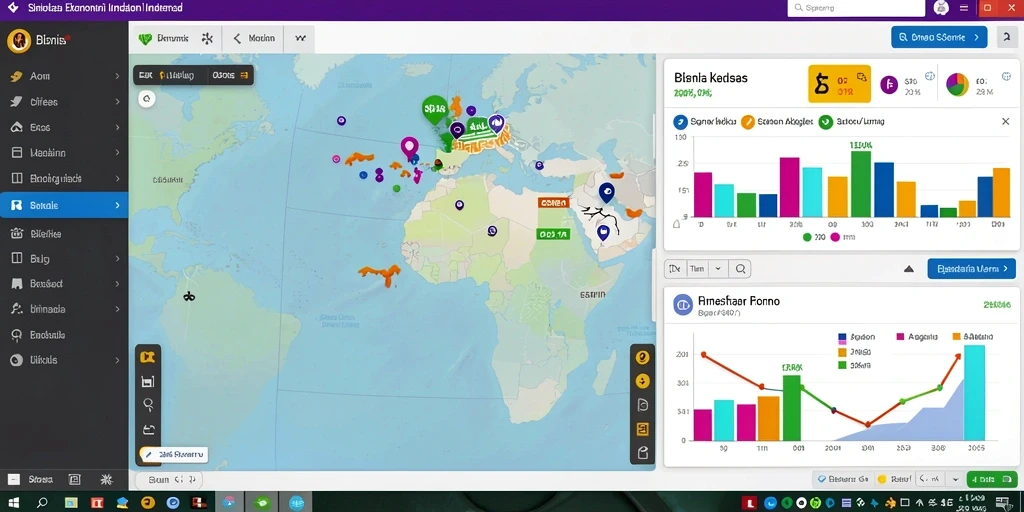Toggle the green legend dot below bar chart
1024x512 pixels.
click(807, 238)
